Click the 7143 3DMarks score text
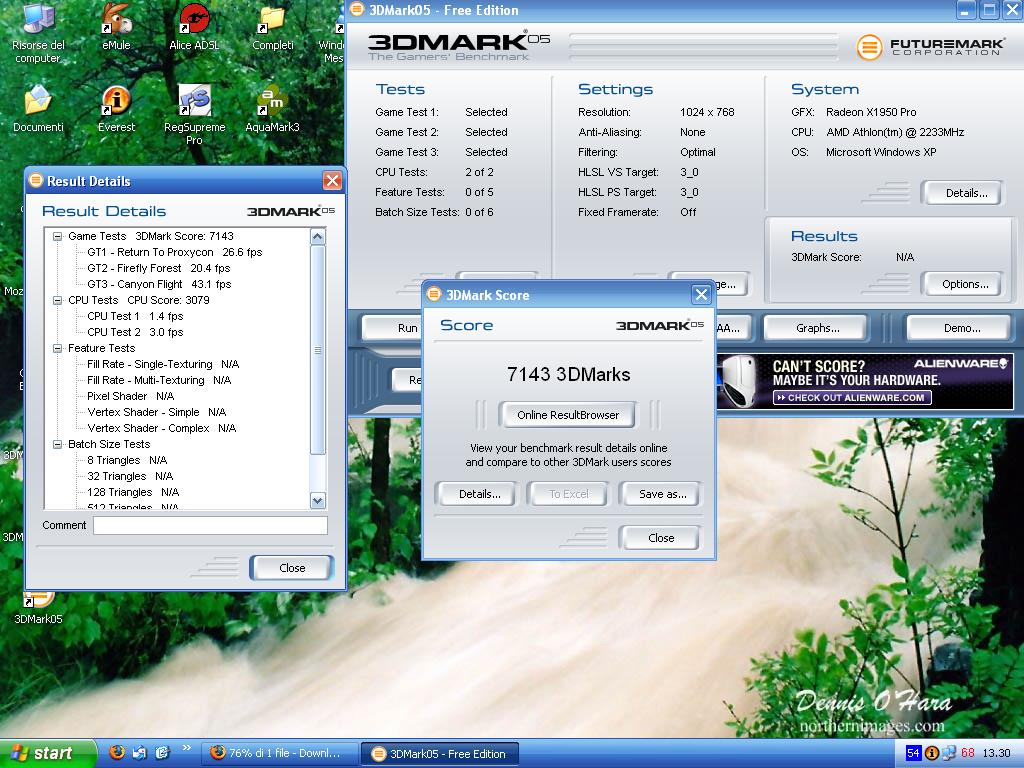The width and height of the screenshot is (1024, 768). tap(569, 374)
